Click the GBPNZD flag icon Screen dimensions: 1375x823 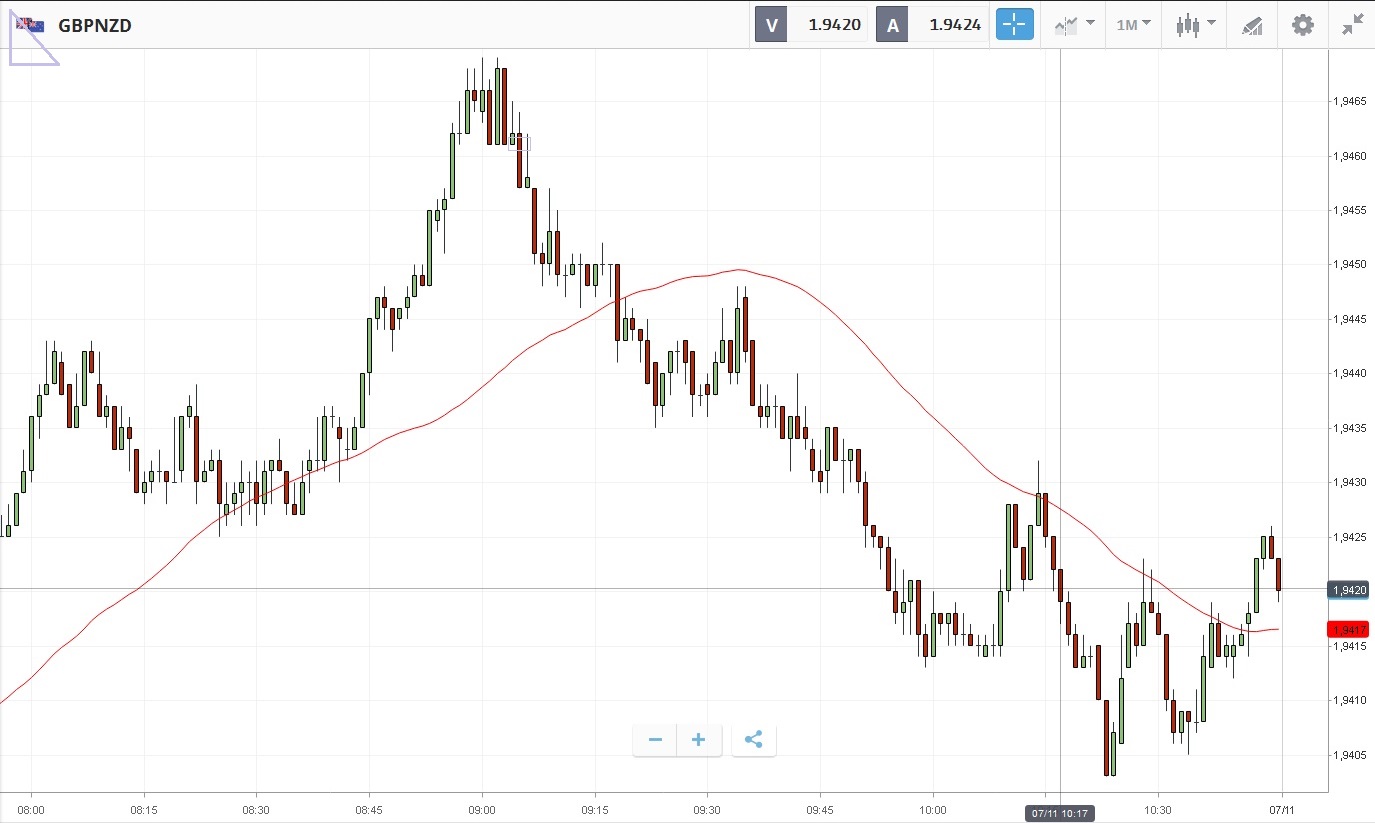pos(31,24)
